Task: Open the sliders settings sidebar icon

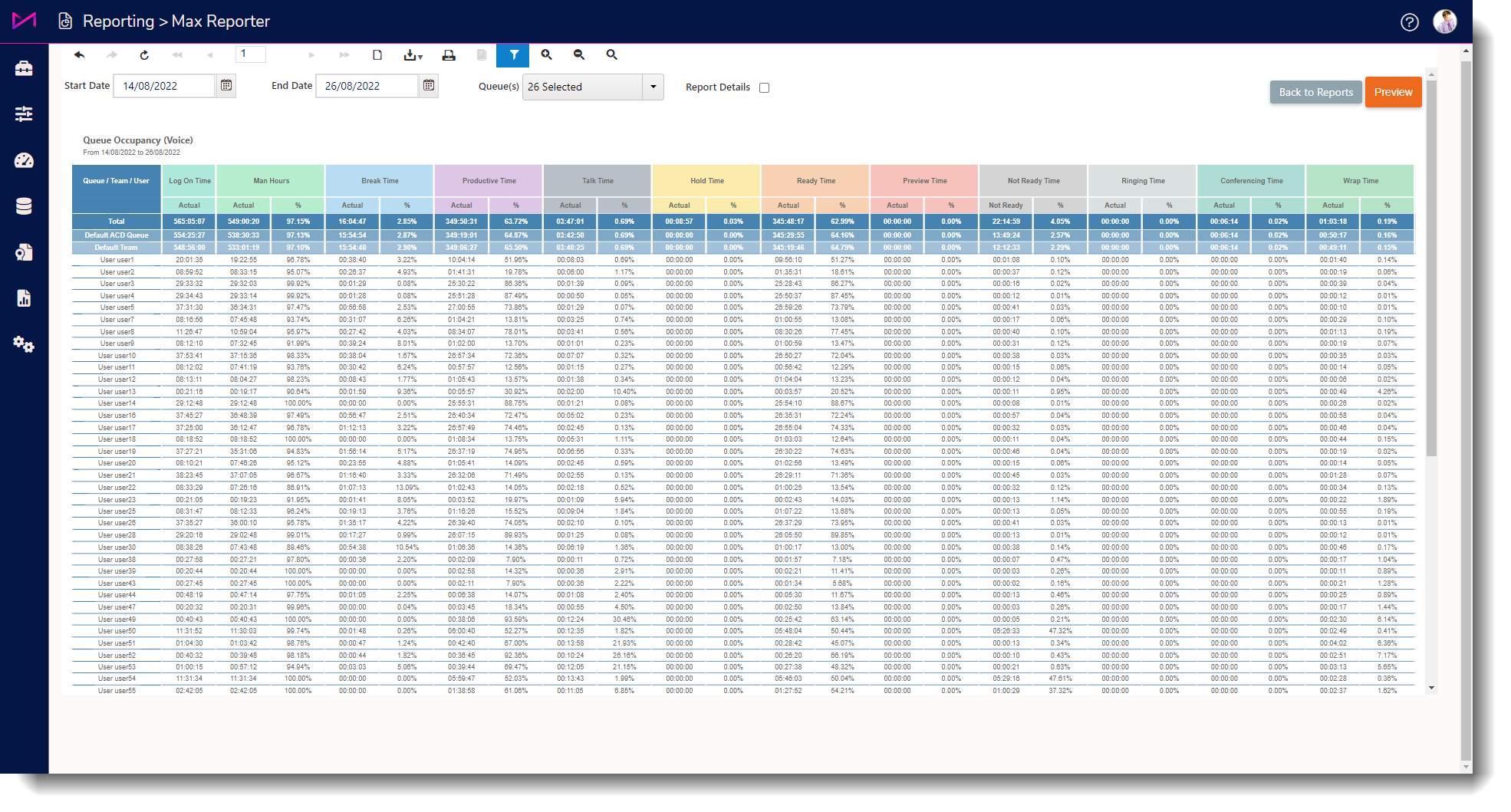Action: [x=24, y=114]
